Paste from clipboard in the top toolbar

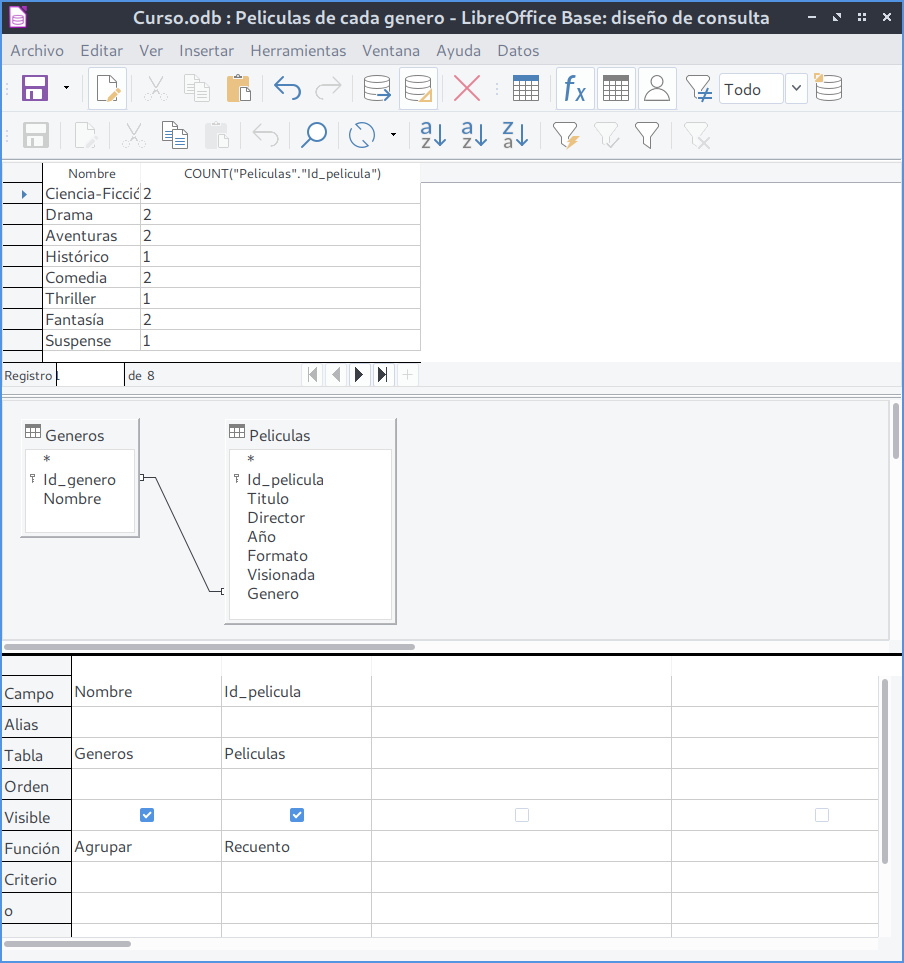[x=238, y=88]
